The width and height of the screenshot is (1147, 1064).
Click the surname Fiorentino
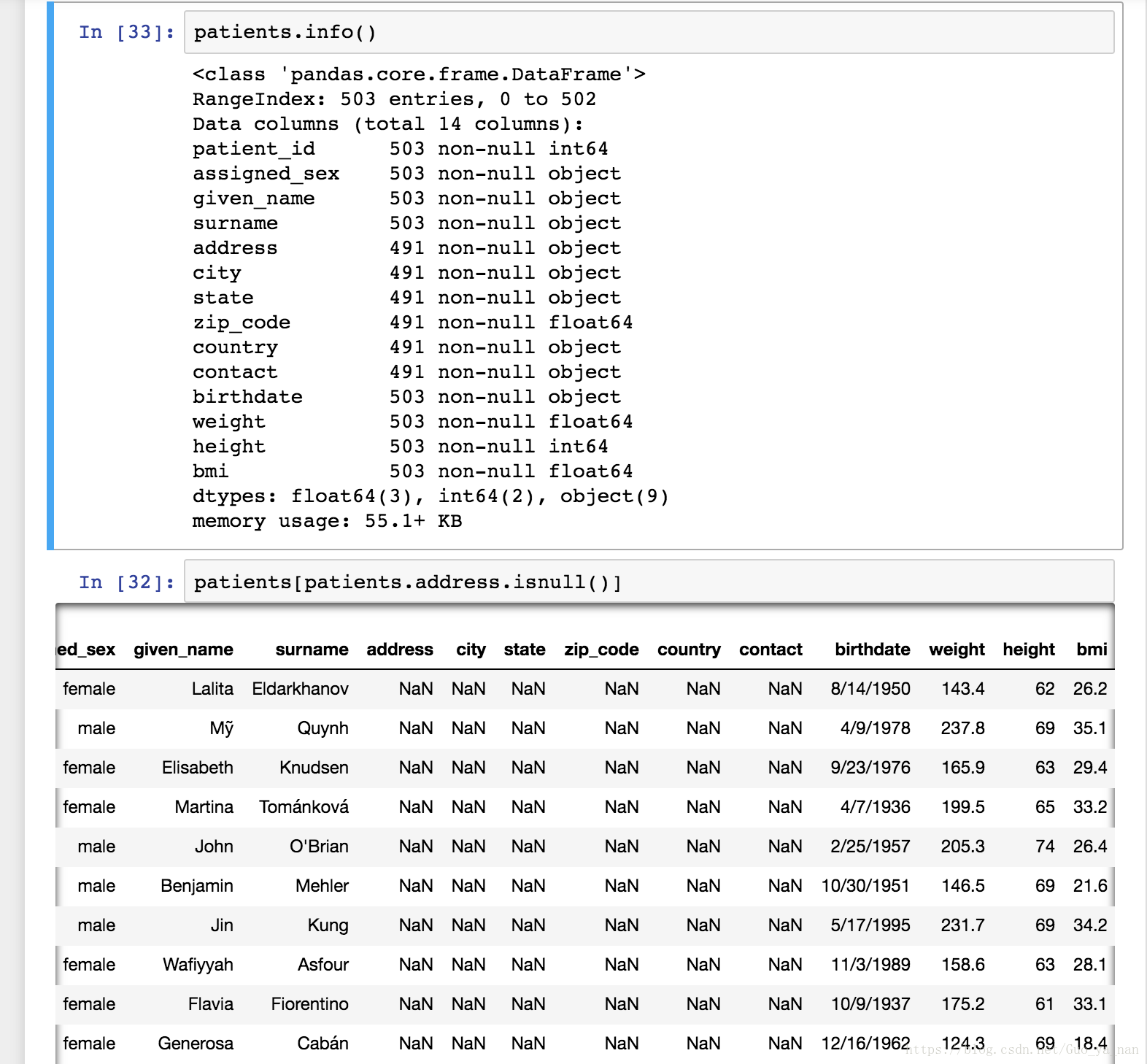tap(309, 1004)
